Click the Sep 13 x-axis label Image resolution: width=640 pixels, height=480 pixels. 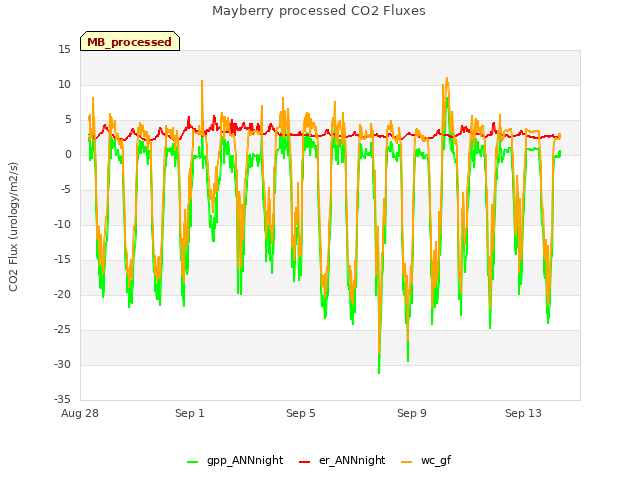point(523,413)
